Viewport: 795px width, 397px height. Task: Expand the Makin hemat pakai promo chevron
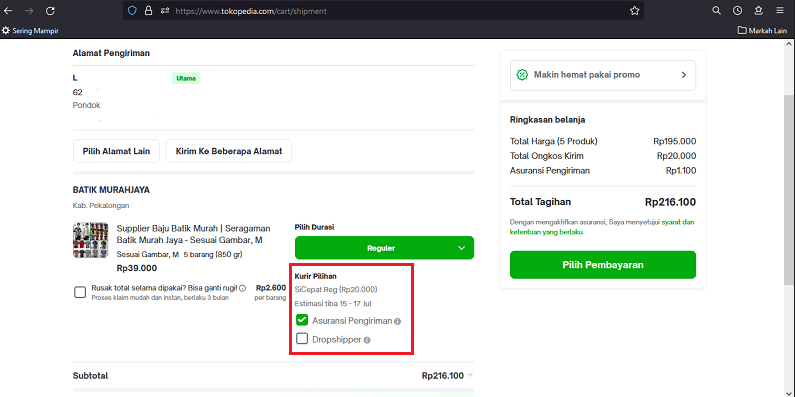[x=683, y=75]
